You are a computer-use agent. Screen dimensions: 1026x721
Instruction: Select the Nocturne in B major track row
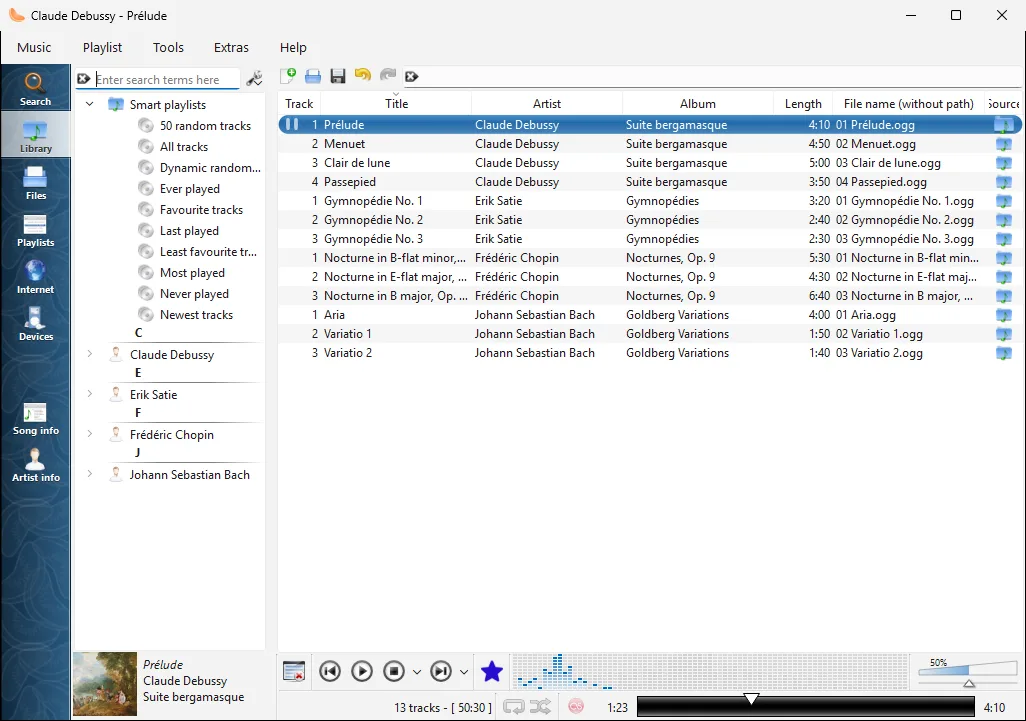click(x=649, y=296)
